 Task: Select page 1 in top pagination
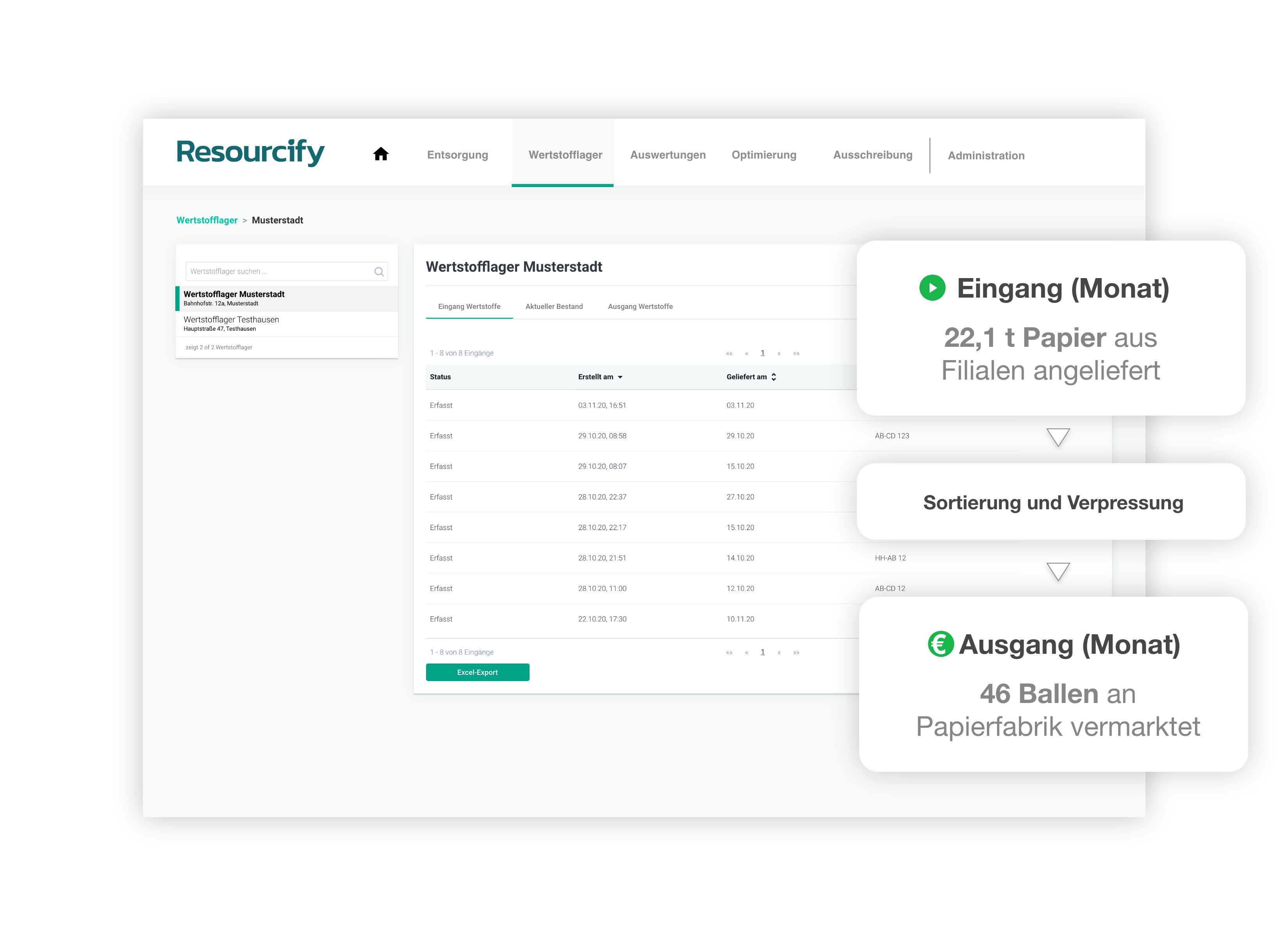point(763,353)
